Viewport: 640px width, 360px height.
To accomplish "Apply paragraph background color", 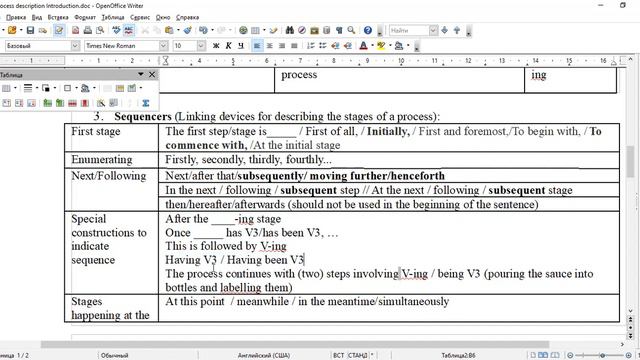I will click(x=399, y=46).
